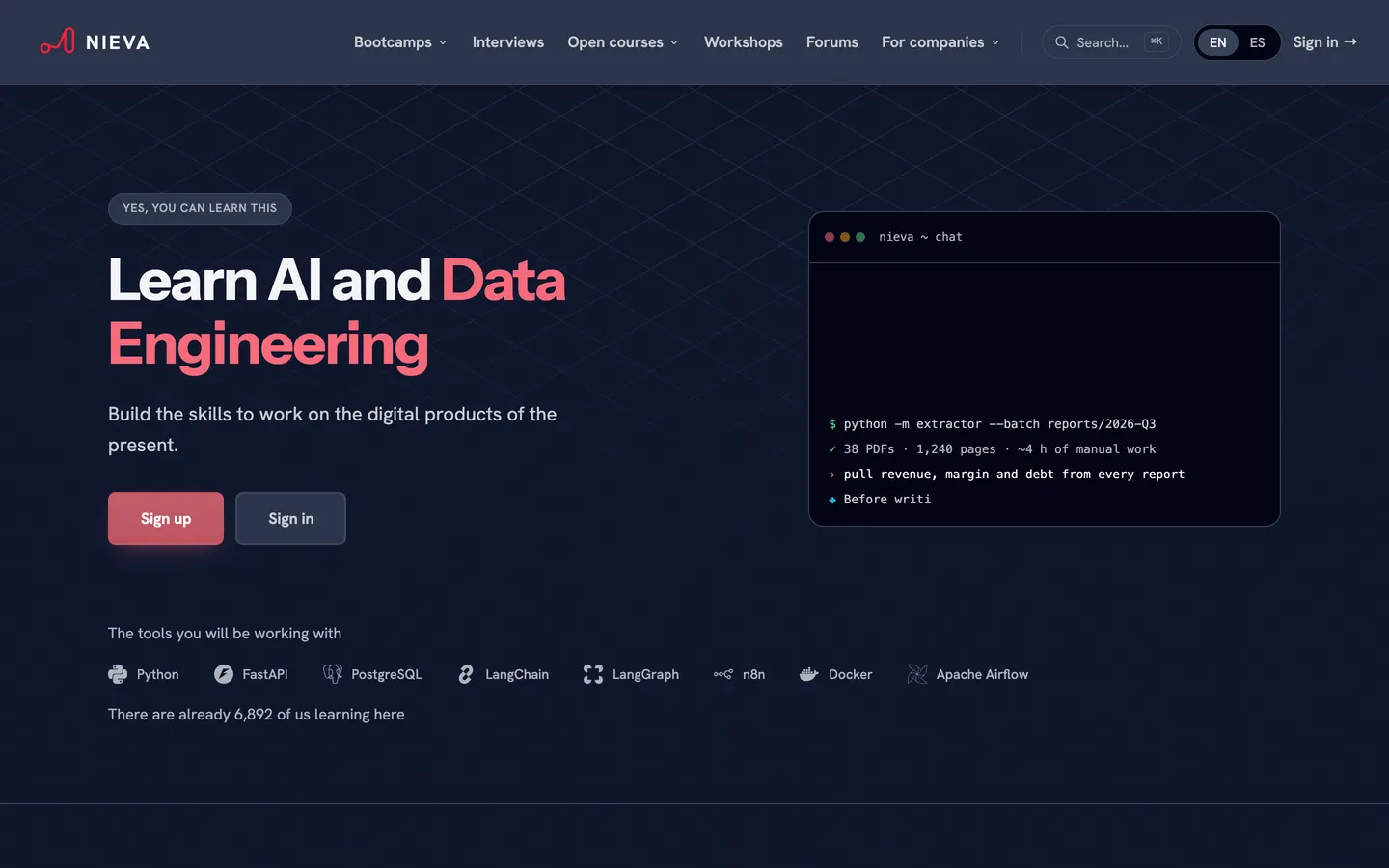Click the hero Sign in button
The image size is (1389, 868).
tap(290, 519)
